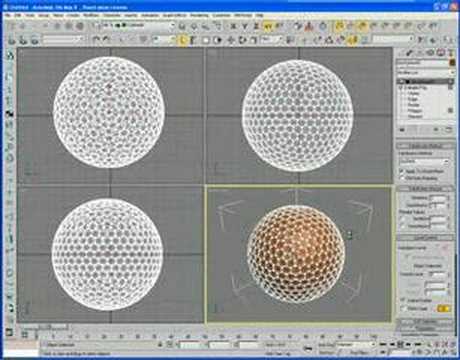This screenshot has height=360, width=460.
Task: Choose the Rectangular Selection Region tool
Action: pyautogui.click(x=206, y=40)
